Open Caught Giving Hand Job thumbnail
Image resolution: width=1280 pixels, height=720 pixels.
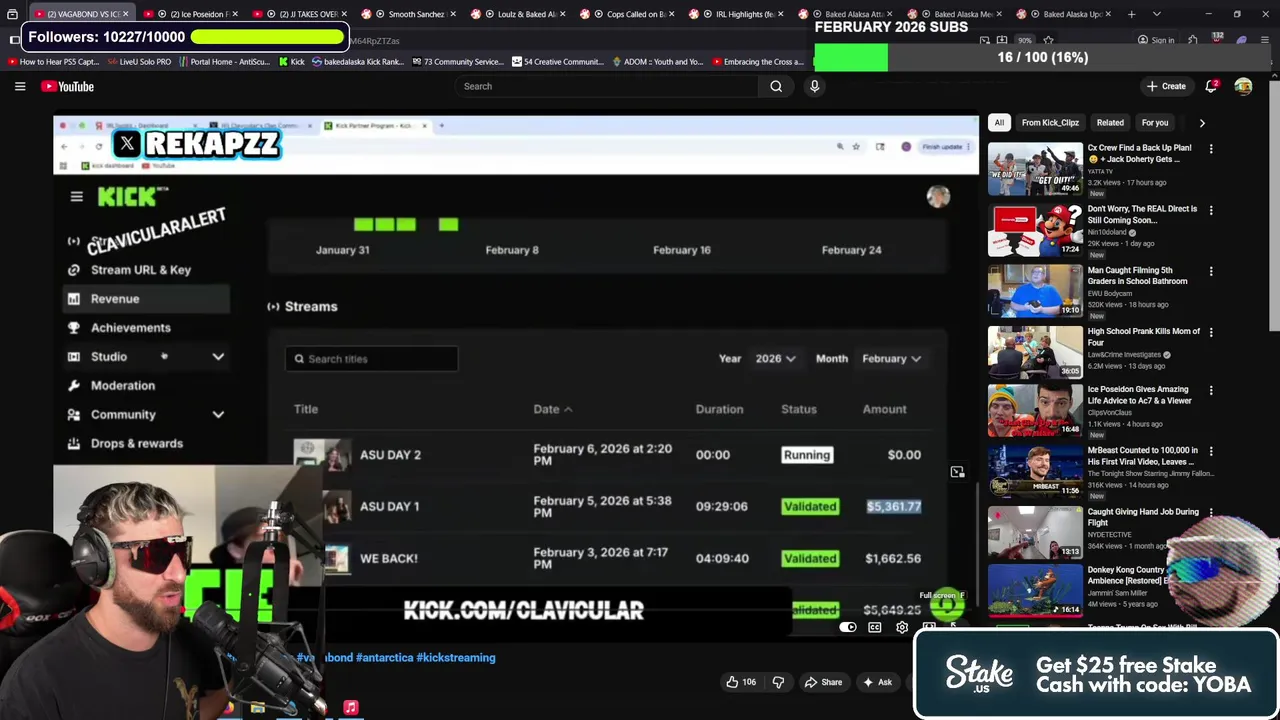[x=1035, y=533]
